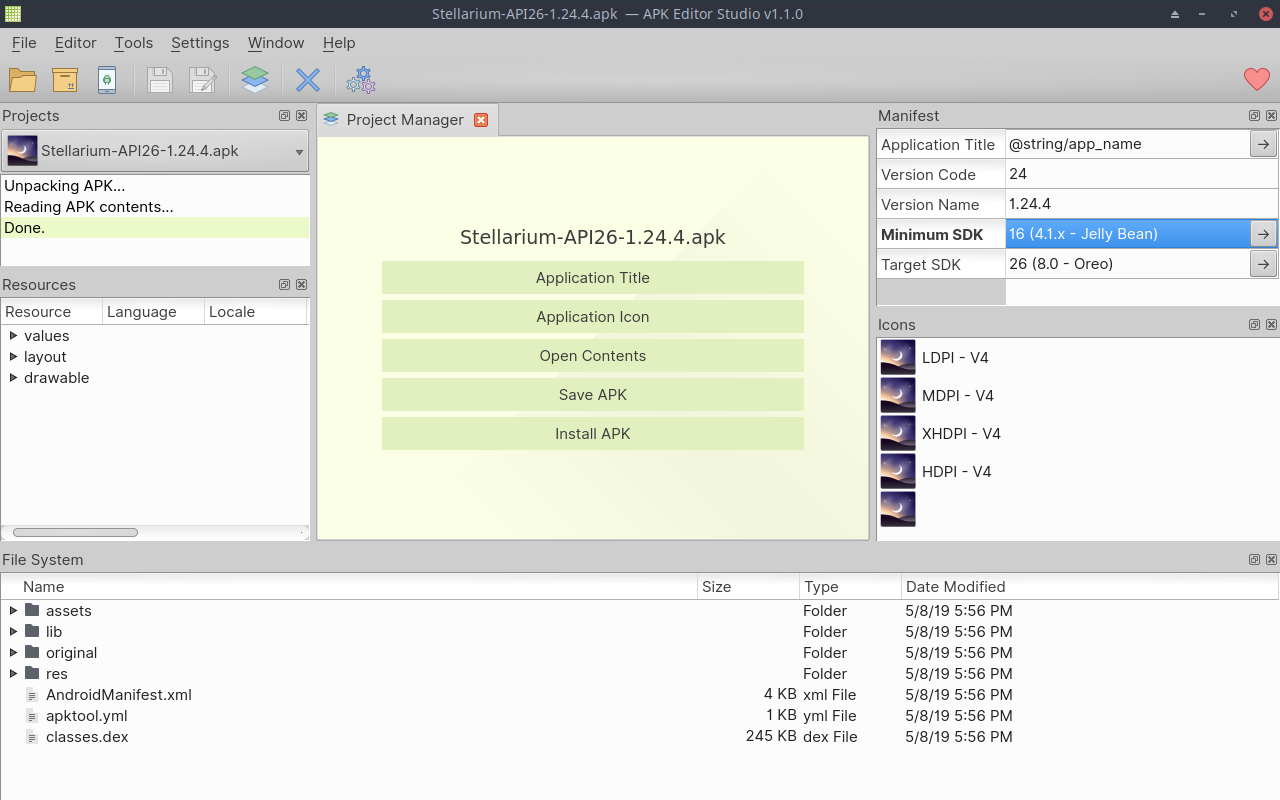Expand the assets folder
Screen dimensions: 1280x800
[x=13, y=610]
